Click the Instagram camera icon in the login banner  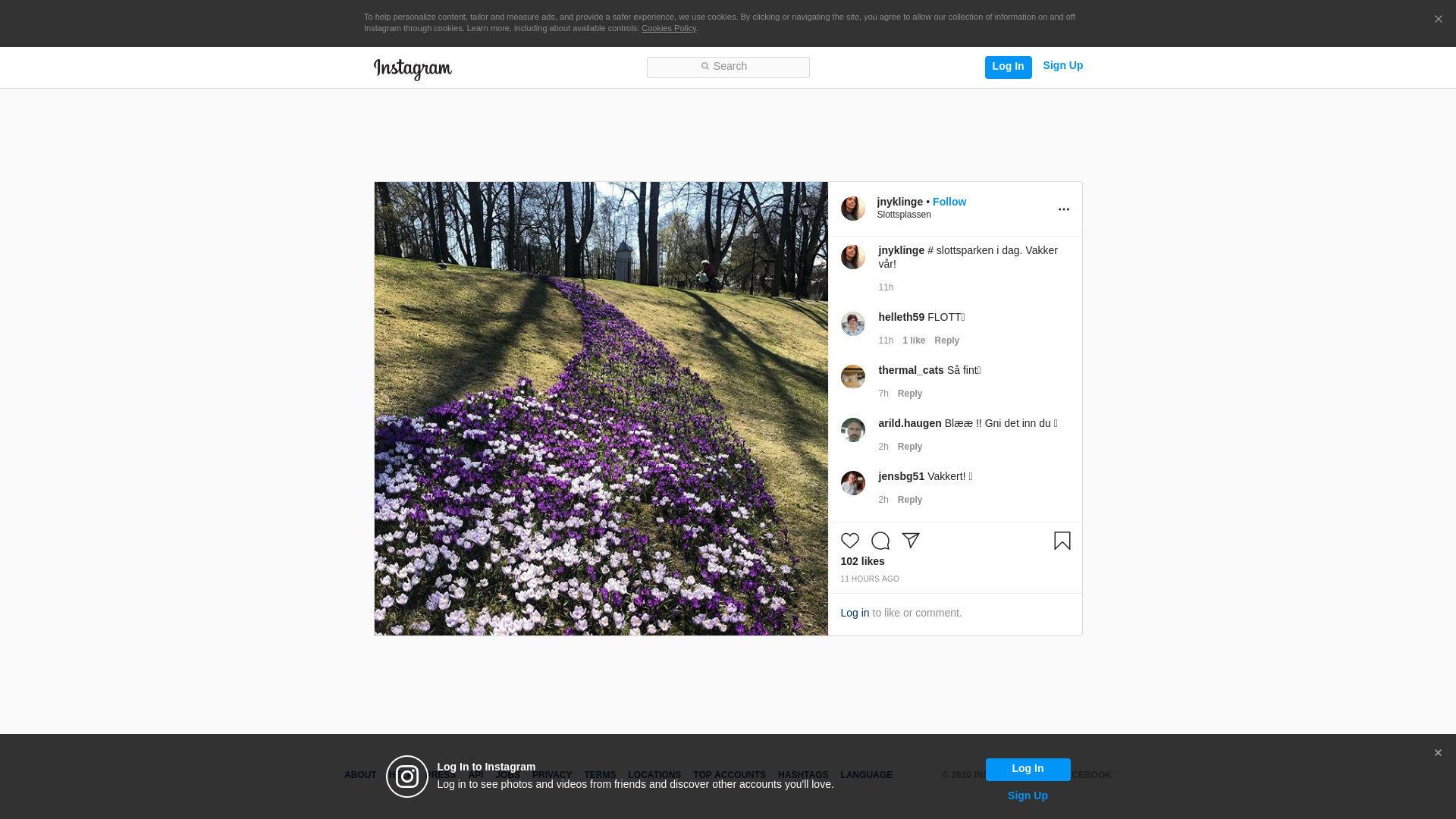coord(407,777)
